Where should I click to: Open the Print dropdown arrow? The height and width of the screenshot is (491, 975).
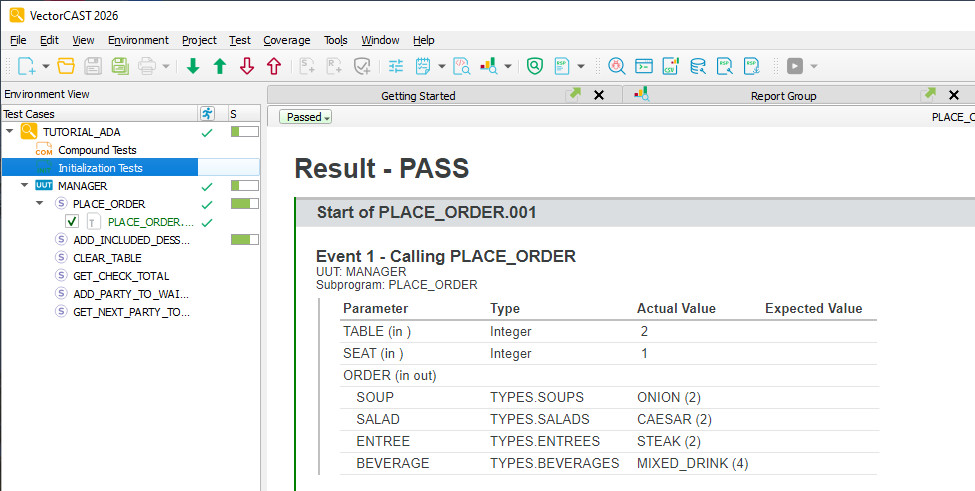(165, 67)
